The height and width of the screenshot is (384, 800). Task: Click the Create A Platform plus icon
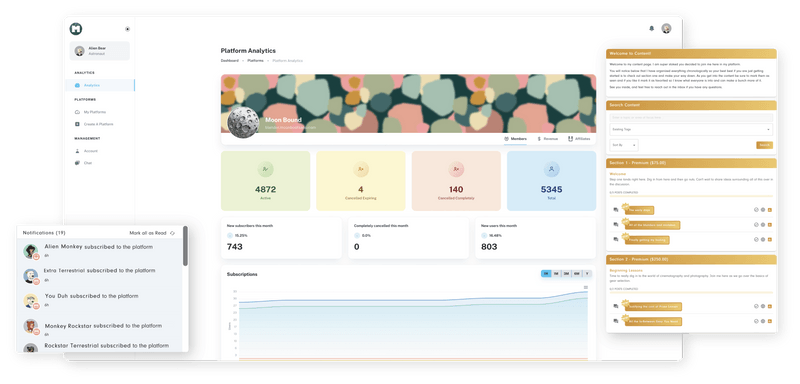78,124
